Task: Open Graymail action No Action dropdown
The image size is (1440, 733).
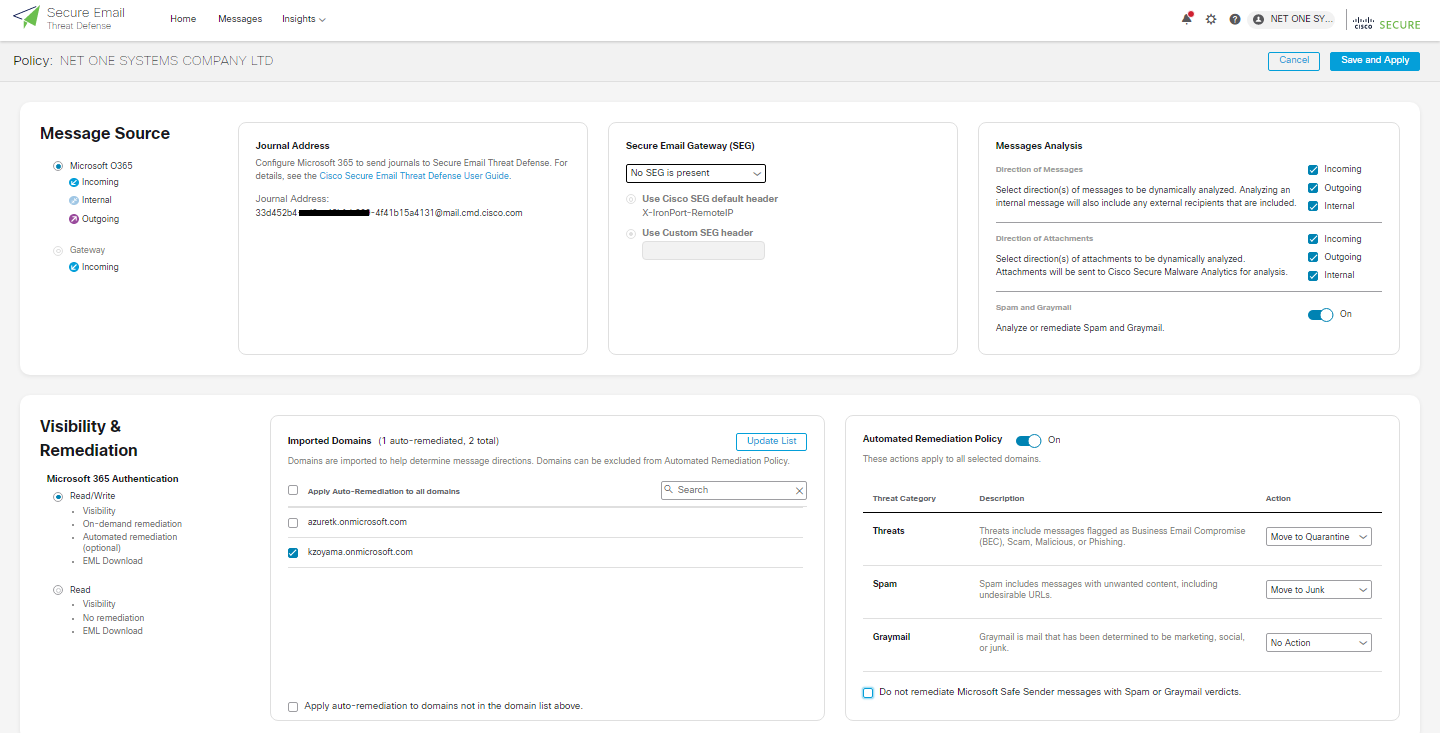Action: pyautogui.click(x=1318, y=643)
